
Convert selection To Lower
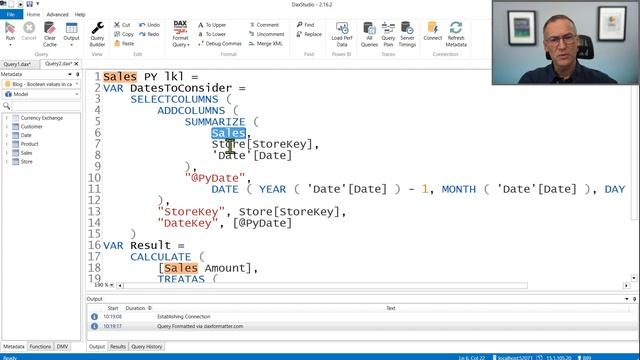coord(212,34)
